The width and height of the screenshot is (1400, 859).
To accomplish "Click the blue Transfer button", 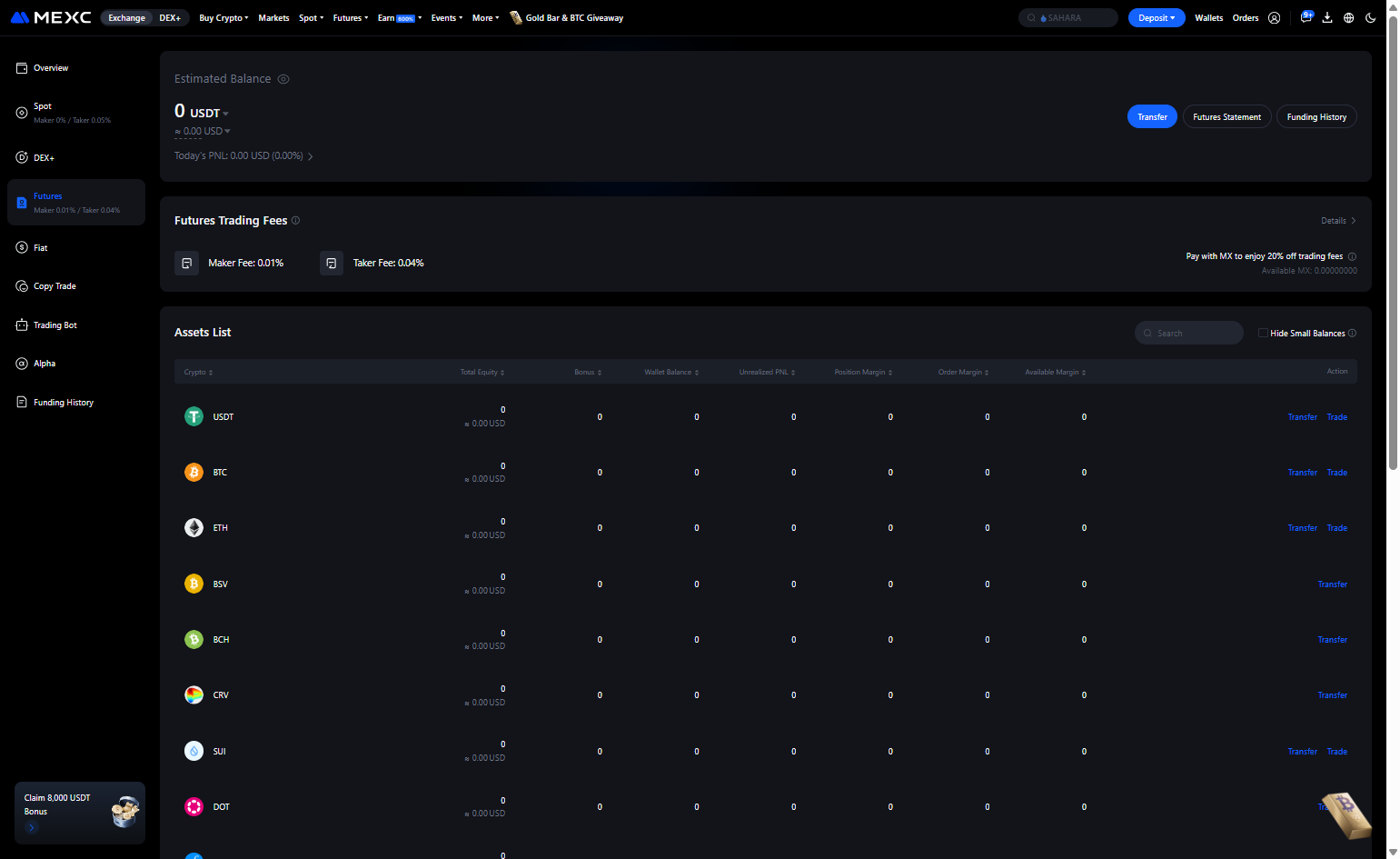I will (1153, 116).
